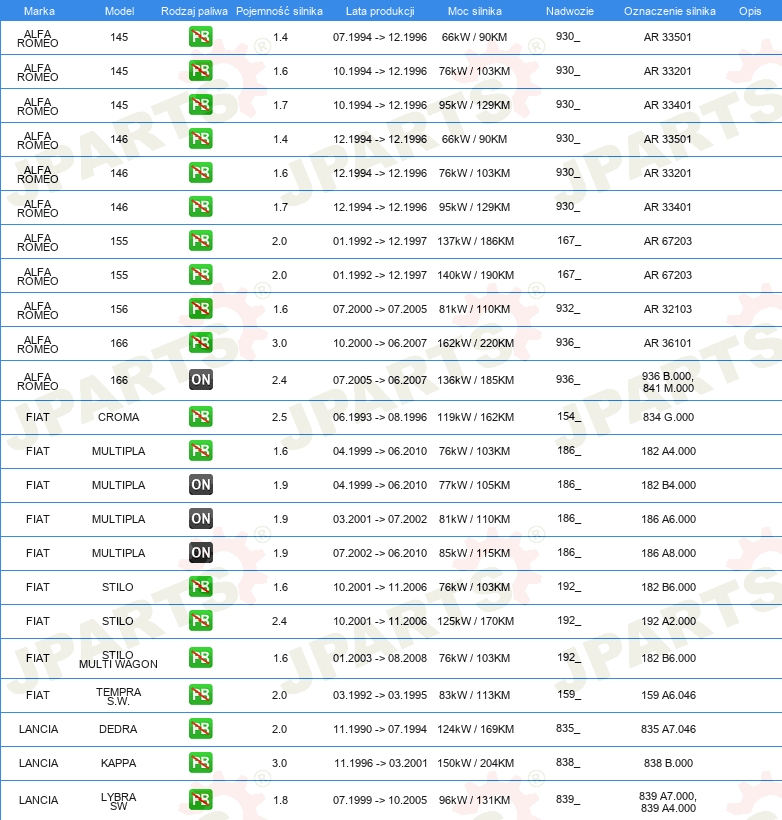This screenshot has width=782, height=820.
Task: Click production dates 07.2000 -> 07.2005
Action: (380, 309)
